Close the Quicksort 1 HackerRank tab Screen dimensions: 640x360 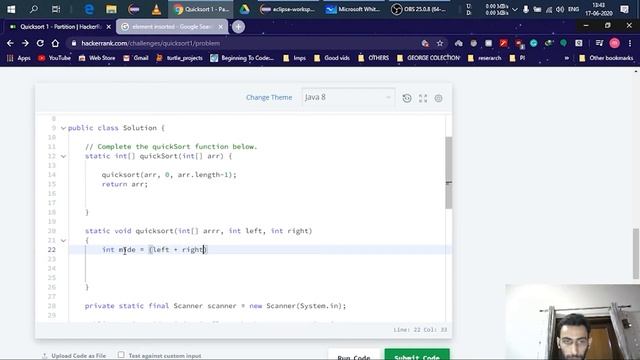pyautogui.click(x=109, y=27)
